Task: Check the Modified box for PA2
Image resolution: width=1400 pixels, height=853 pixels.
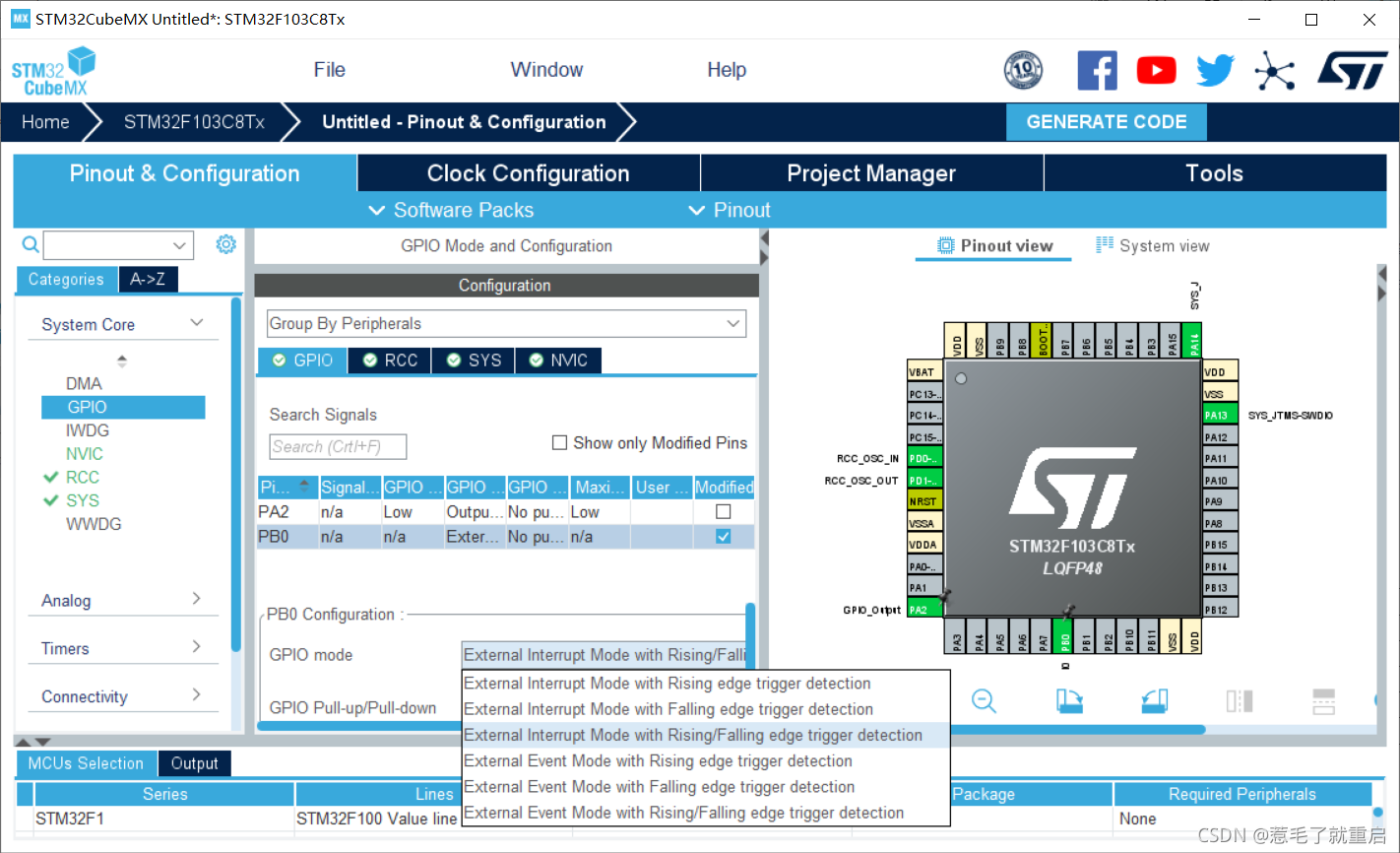Action: (724, 512)
